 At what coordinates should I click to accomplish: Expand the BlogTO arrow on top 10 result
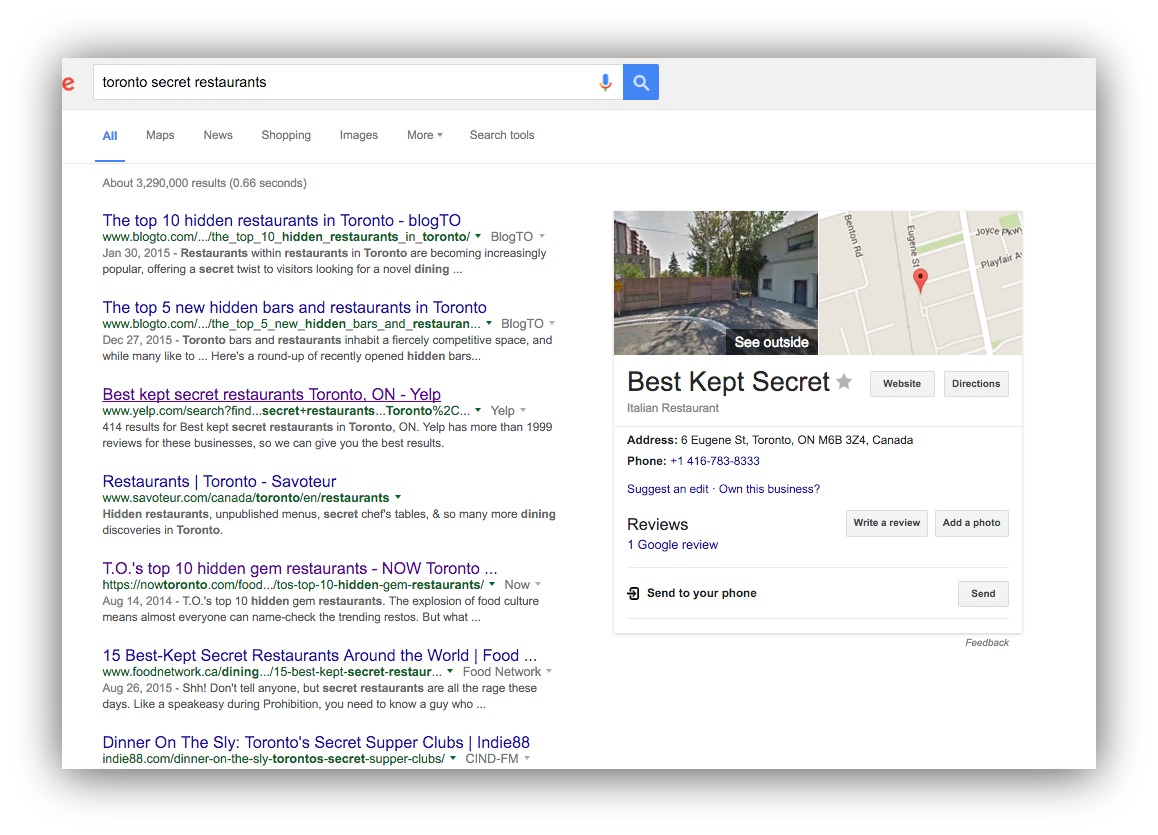coord(542,236)
